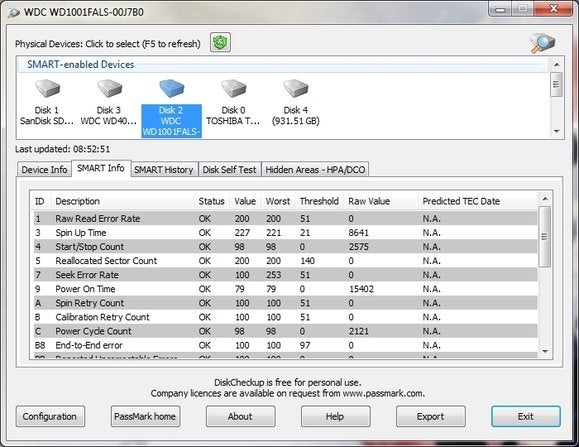The height and width of the screenshot is (447, 579).
Task: Click the Exit button
Action: (x=526, y=416)
